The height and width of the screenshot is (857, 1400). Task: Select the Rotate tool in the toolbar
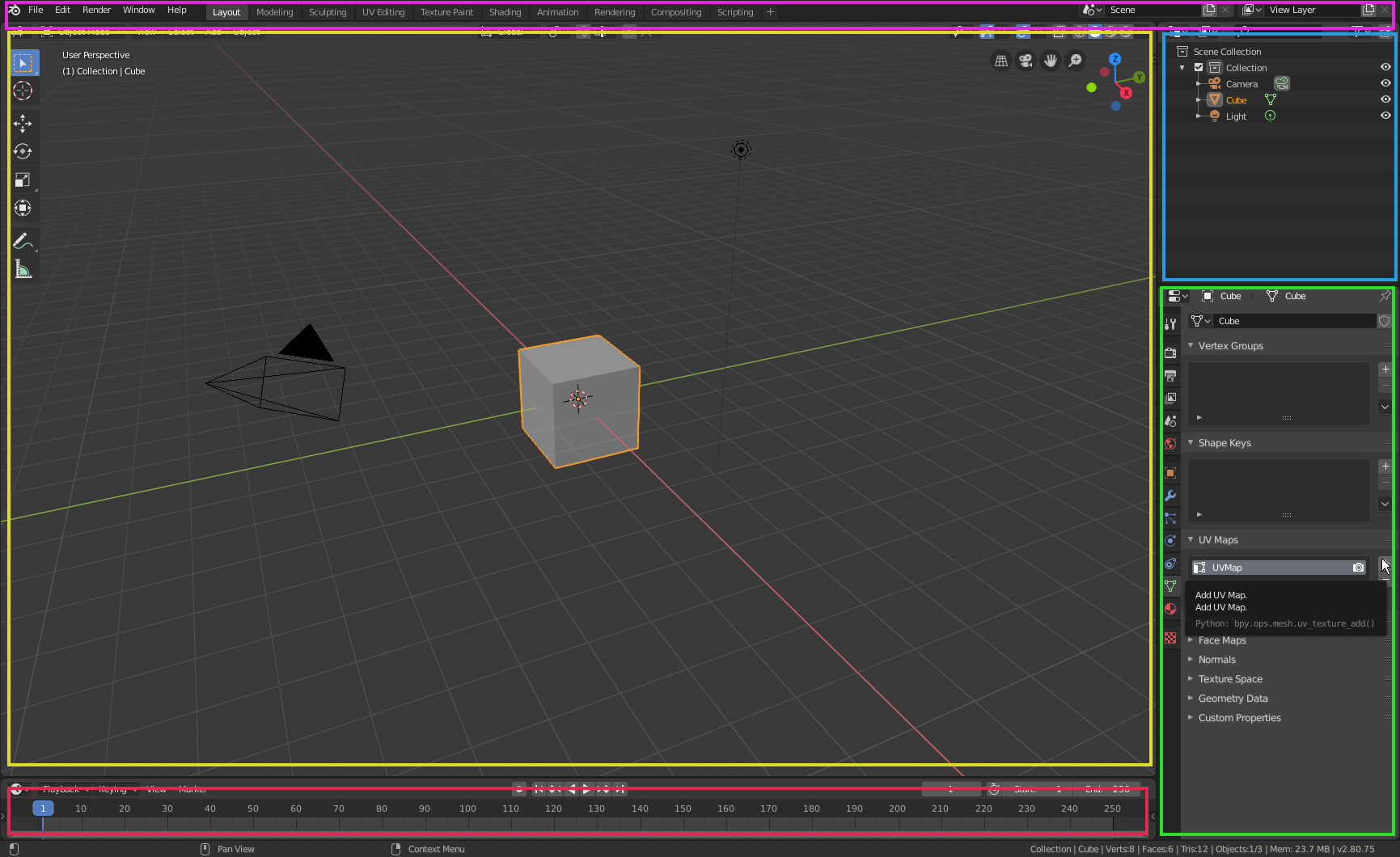[23, 151]
